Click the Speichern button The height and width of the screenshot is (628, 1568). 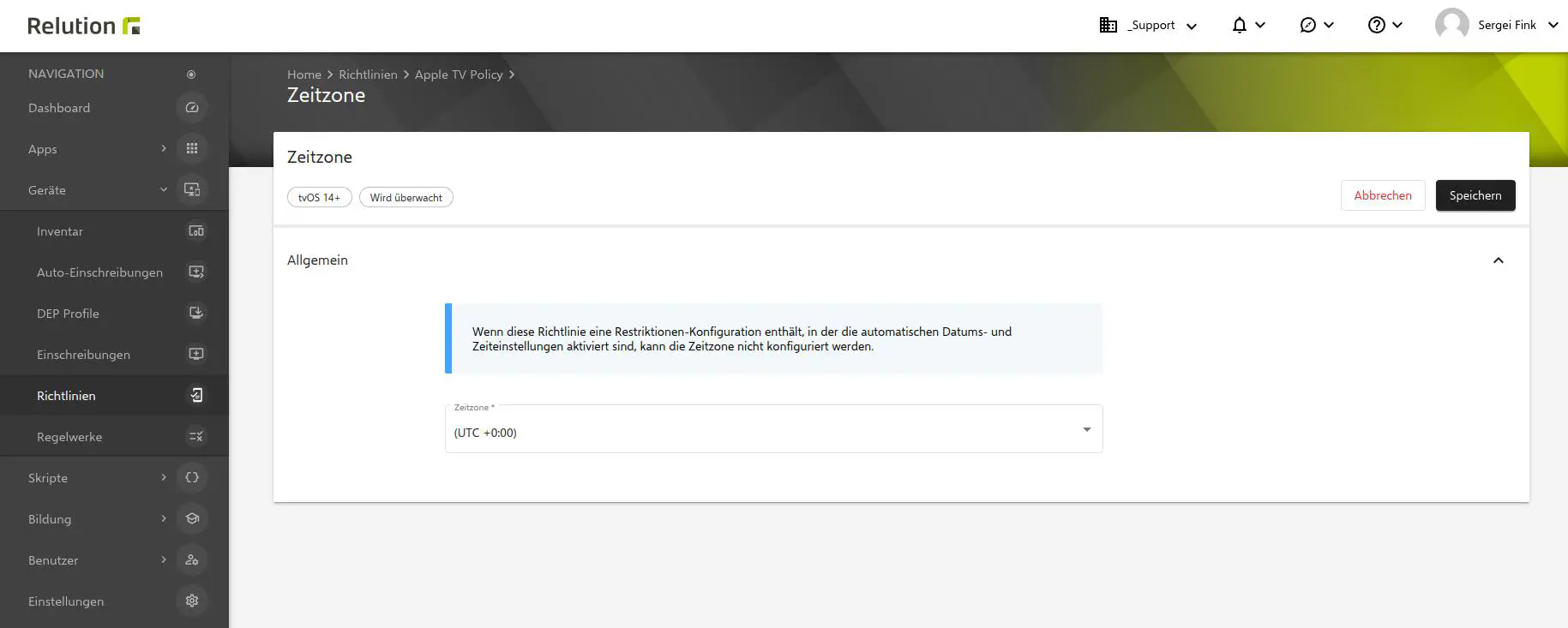[x=1475, y=195]
